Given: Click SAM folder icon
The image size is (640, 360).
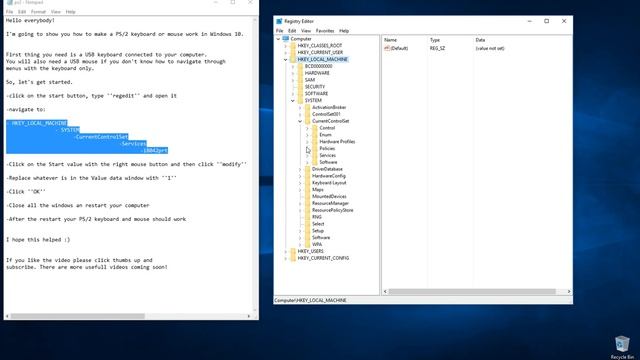Looking at the screenshot, I should 300,80.
